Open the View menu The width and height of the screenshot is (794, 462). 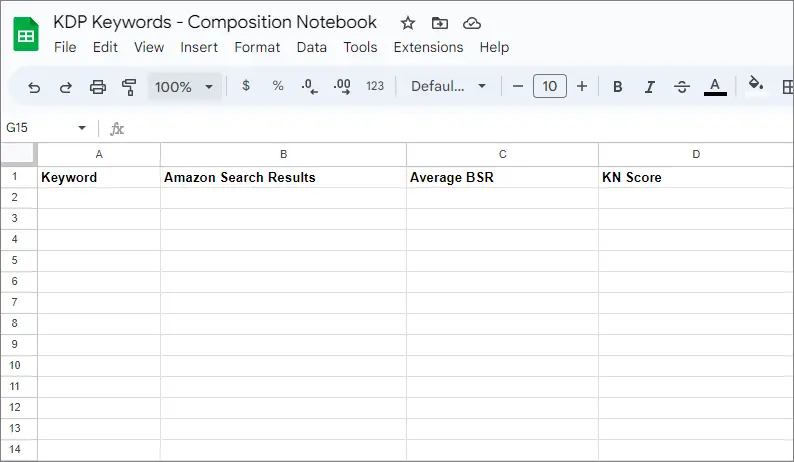click(x=149, y=47)
